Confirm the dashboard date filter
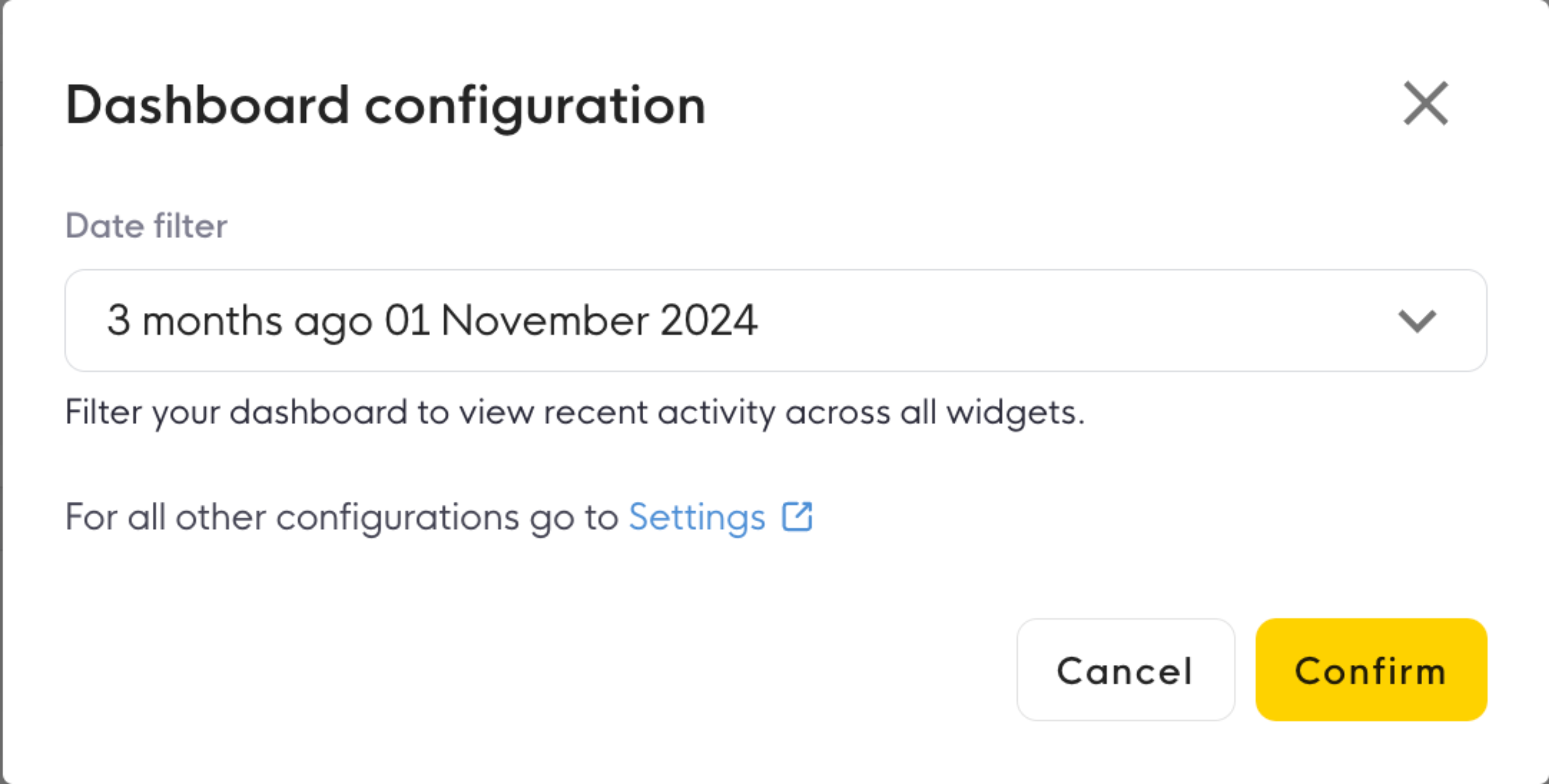Screen dimensions: 1549x784 1371,670
